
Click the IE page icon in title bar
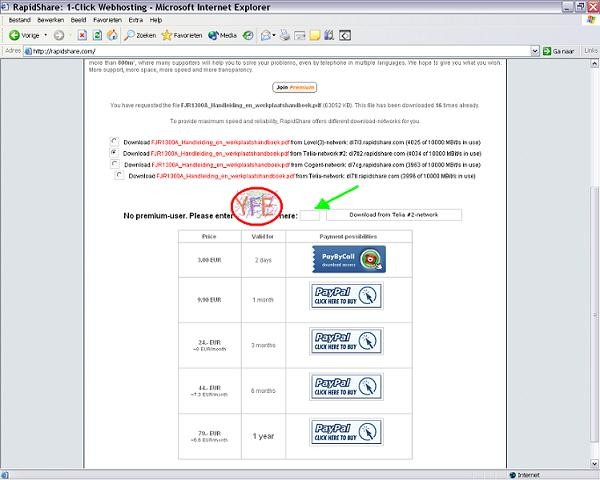[x=5, y=7]
